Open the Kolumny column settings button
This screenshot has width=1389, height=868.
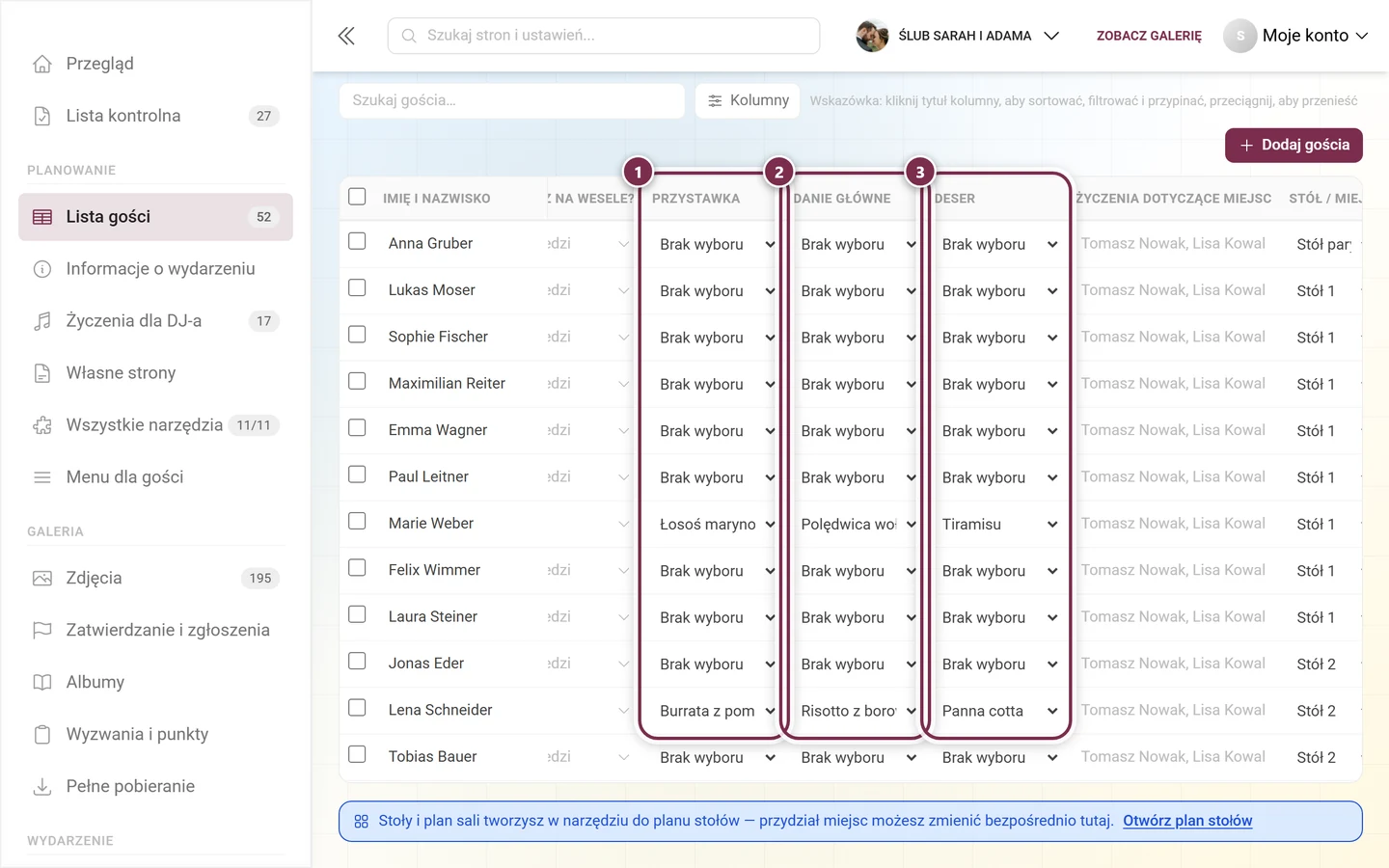748,100
